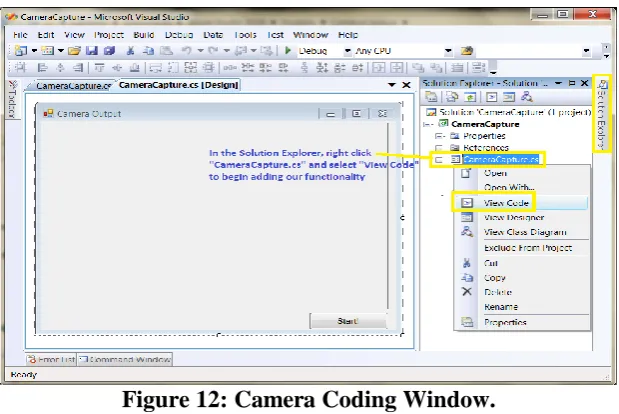Viewport: 619px width, 414px height.
Task: Close the active document with the X
Action: point(406,85)
